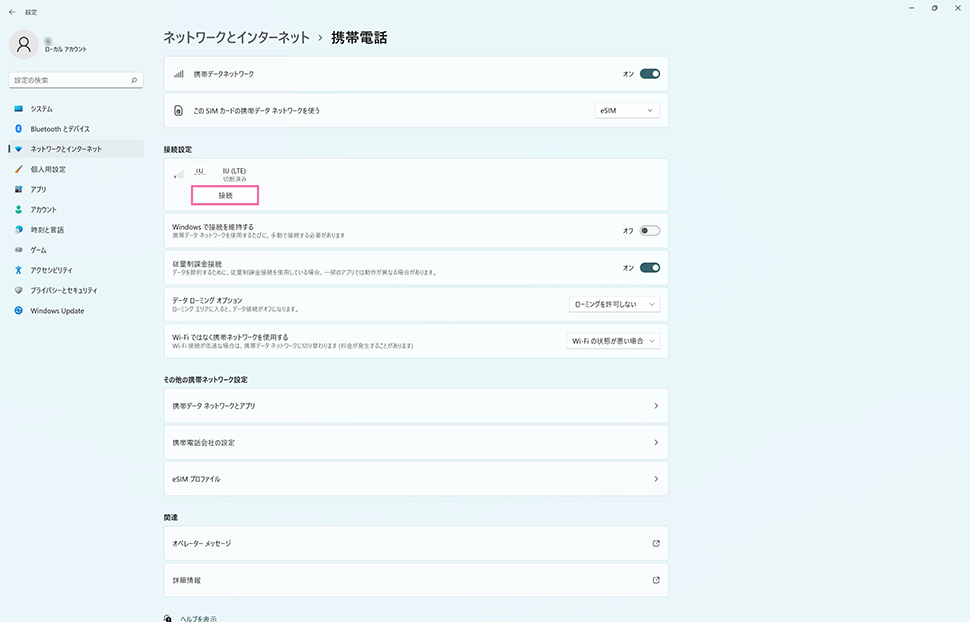Open the eSIM selection dropdown
The height and width of the screenshot is (622, 970).
(627, 110)
